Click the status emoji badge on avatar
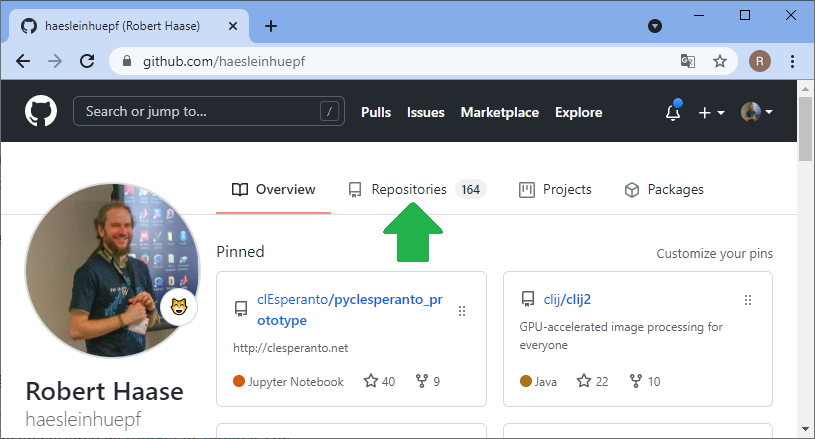The height and width of the screenshot is (439, 815). click(180, 307)
